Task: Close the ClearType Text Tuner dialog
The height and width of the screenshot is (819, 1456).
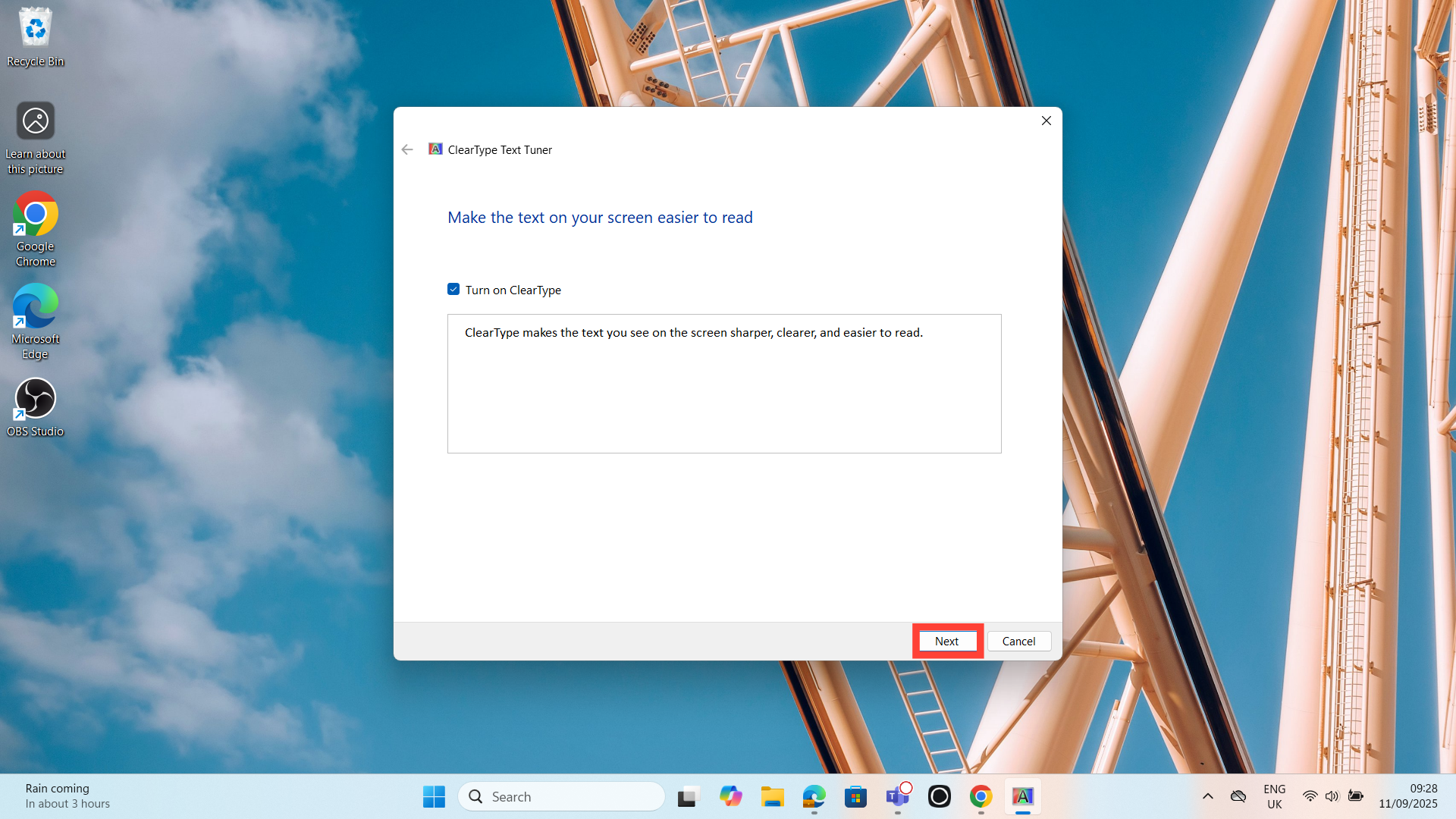Action: (x=1046, y=121)
